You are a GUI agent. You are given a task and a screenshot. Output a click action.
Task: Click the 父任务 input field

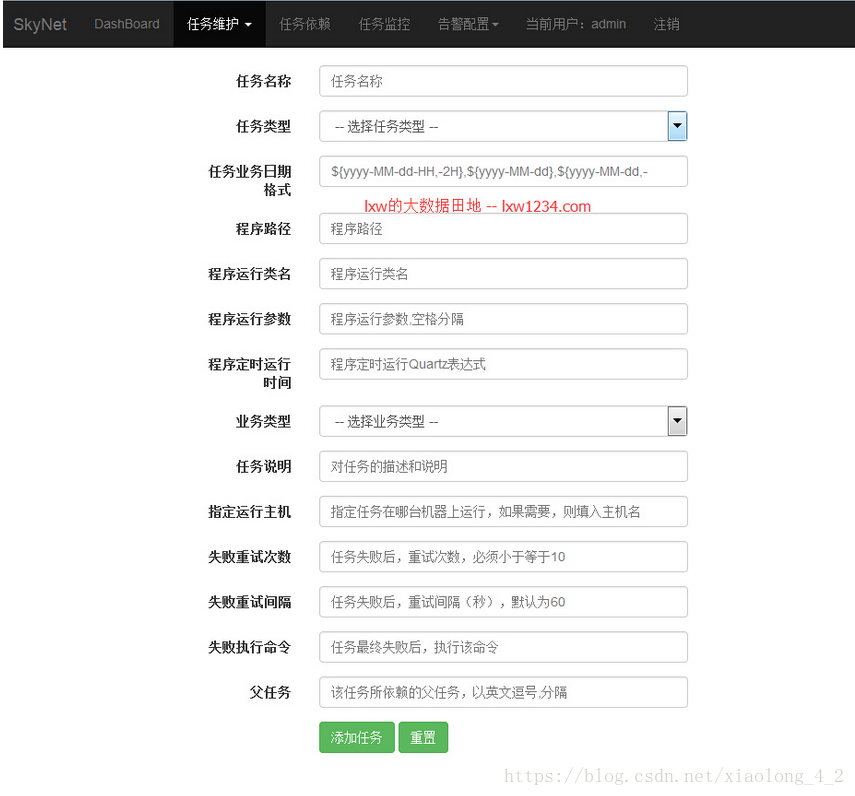(503, 693)
